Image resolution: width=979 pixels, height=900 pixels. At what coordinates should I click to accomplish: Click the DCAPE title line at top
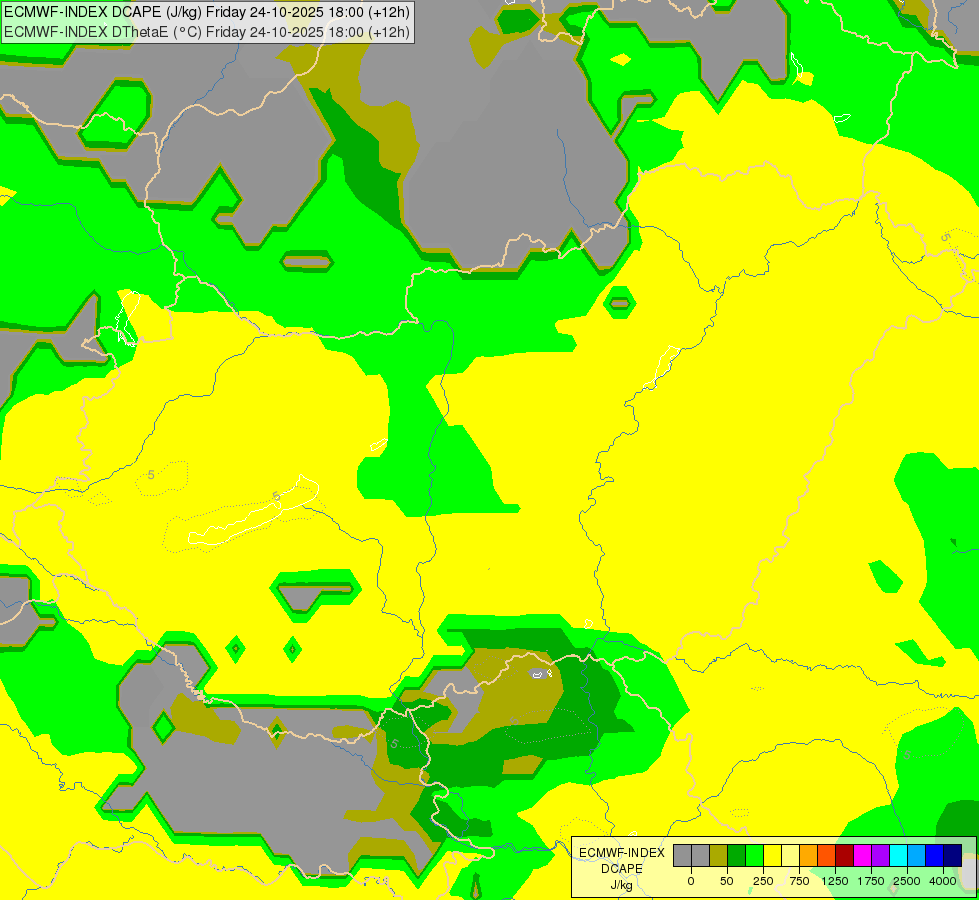[207, 12]
